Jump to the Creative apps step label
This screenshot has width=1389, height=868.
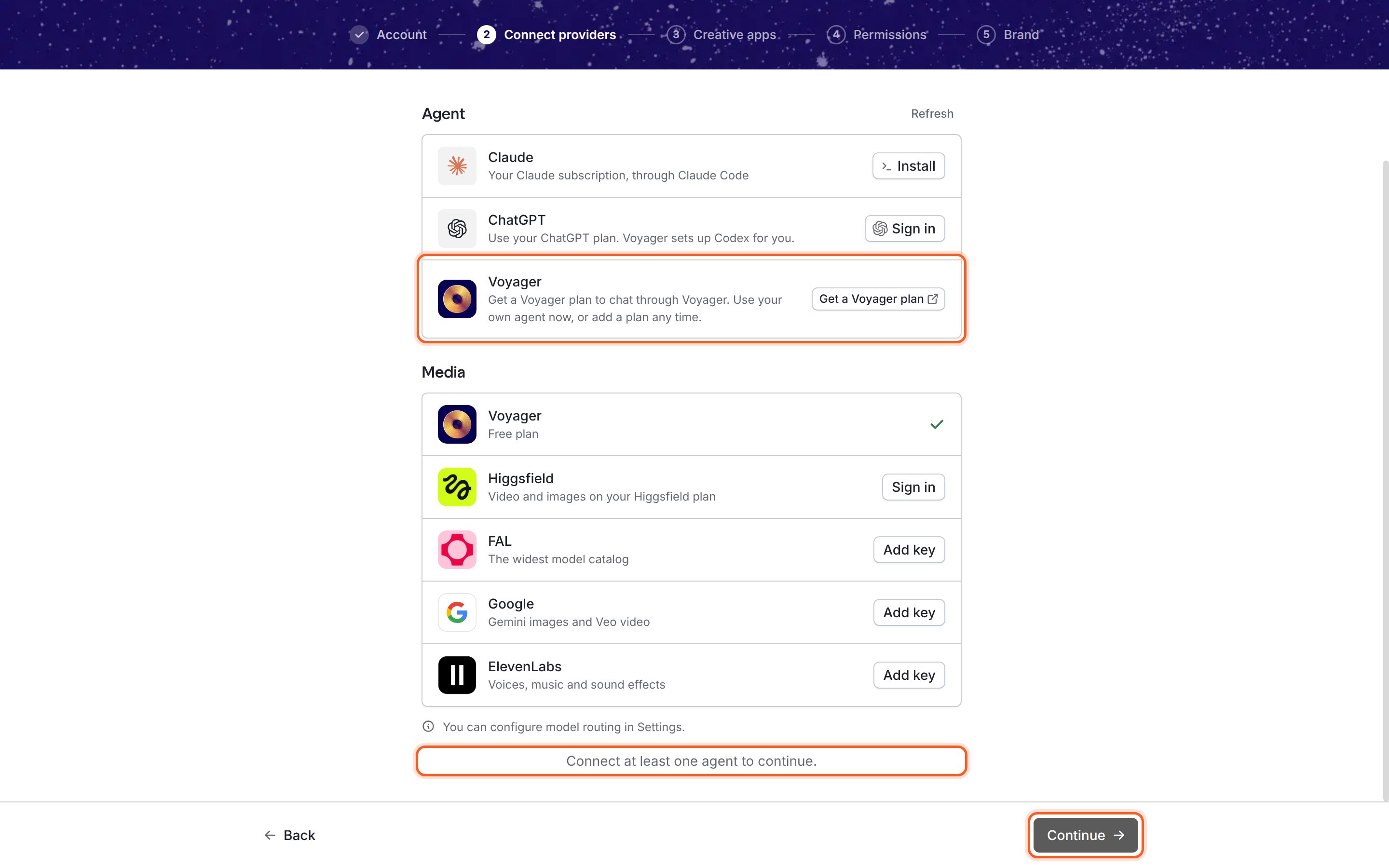point(734,34)
